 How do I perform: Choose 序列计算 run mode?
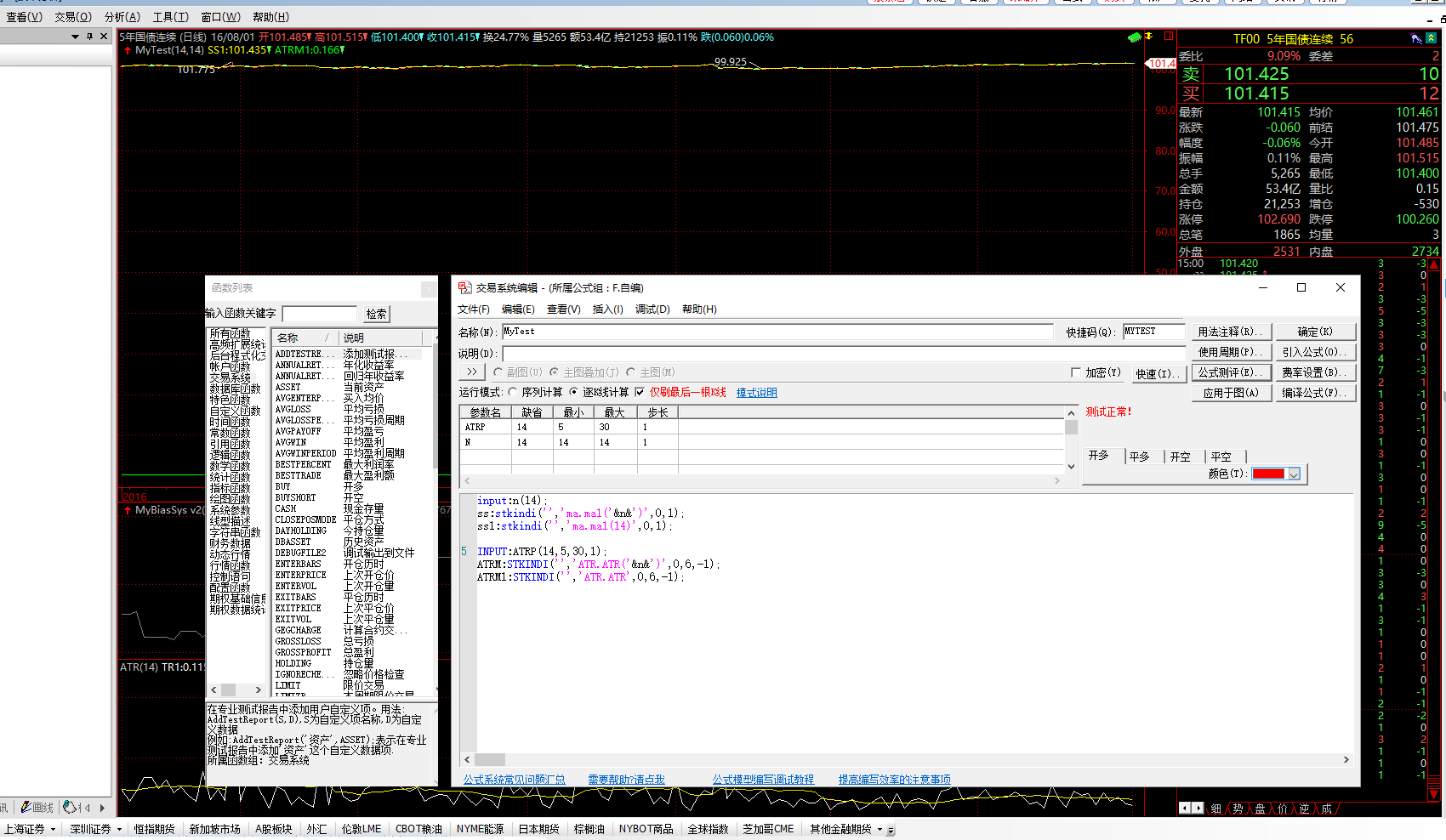[x=513, y=392]
